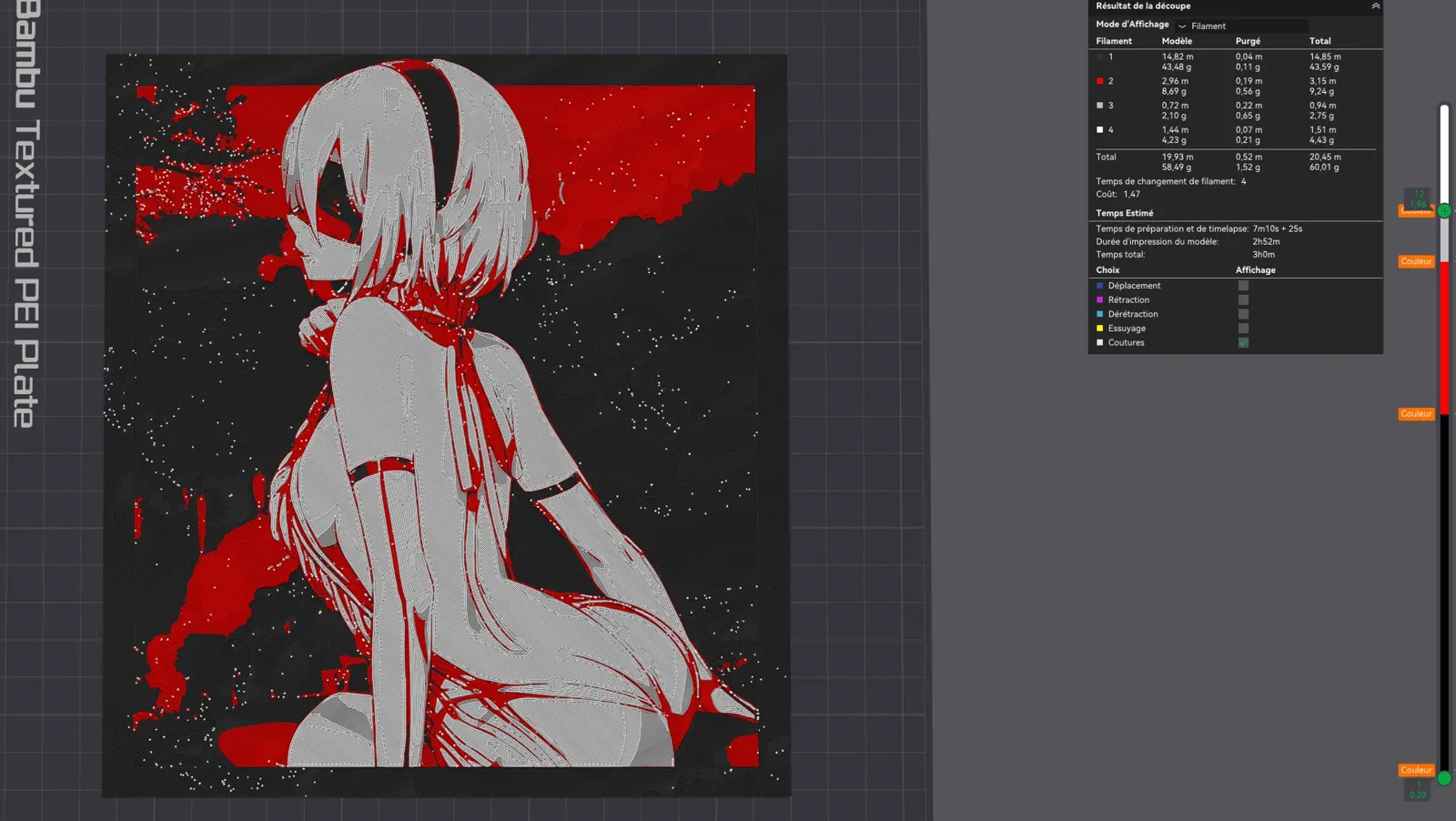
Task: Click the Bambu Textured PEI Plate label
Action: click(25, 214)
